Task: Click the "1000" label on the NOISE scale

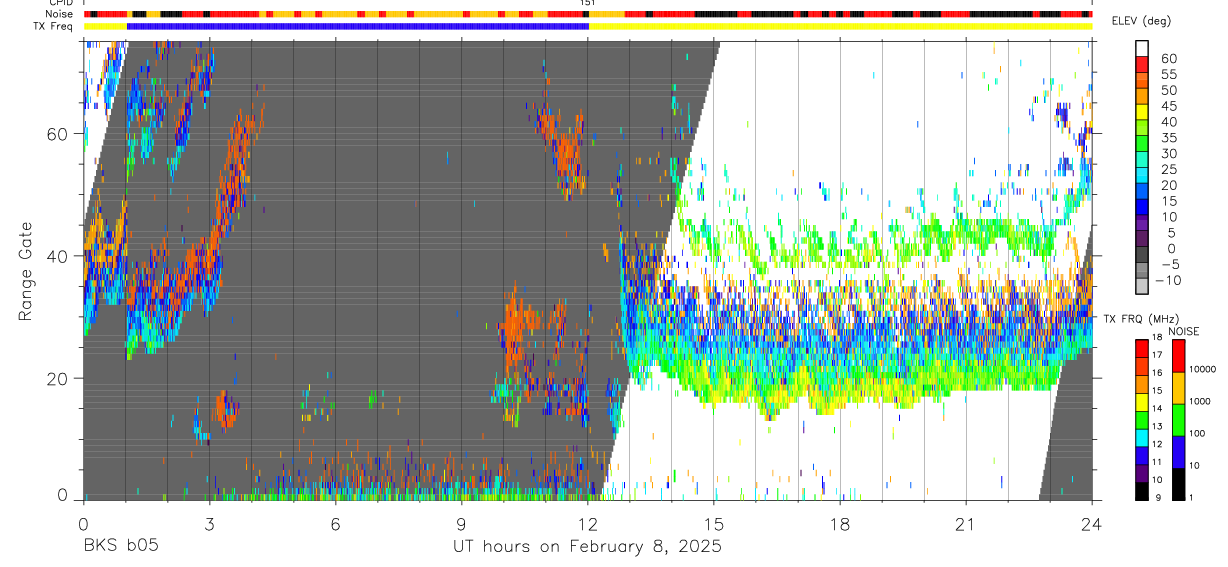Action: [1202, 402]
